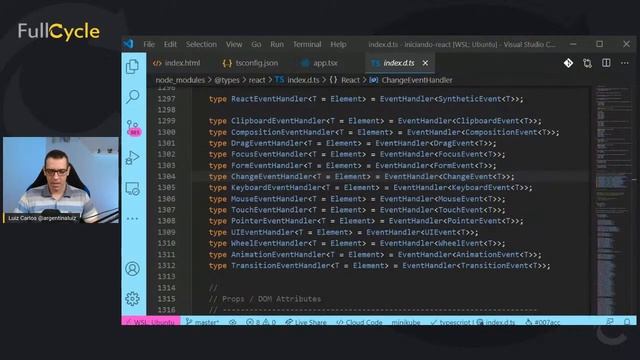Open More Actions ellipsis in editor toolbar

pyautogui.click(x=624, y=63)
